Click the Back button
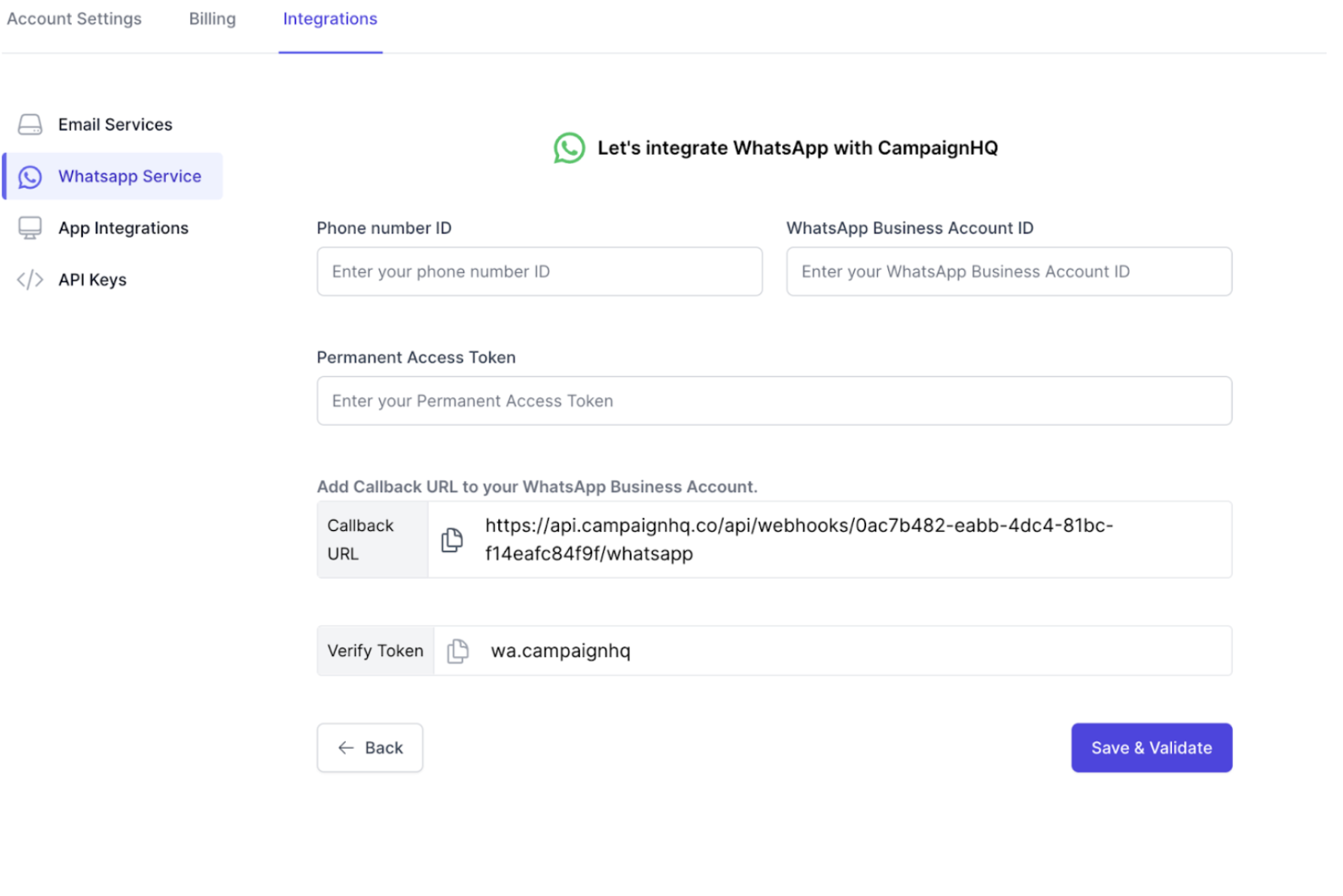Image resolution: width=1343 pixels, height=896 pixels. click(x=370, y=747)
